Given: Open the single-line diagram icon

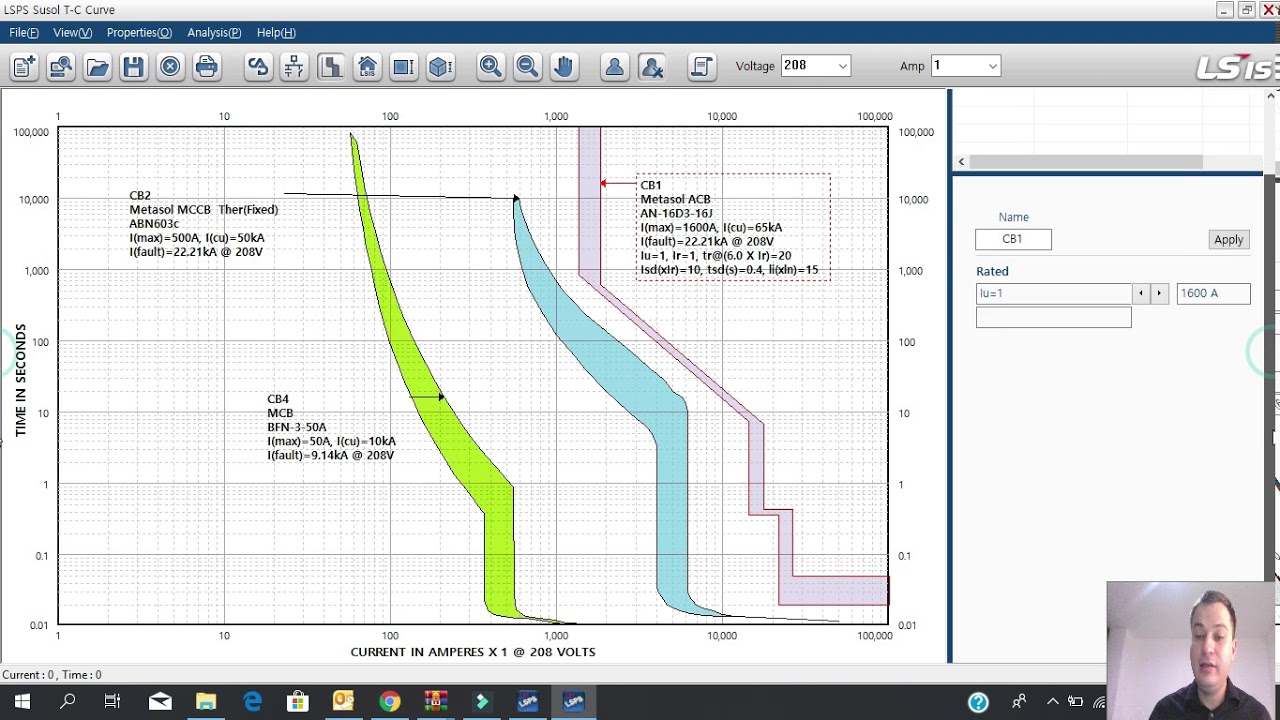Looking at the screenshot, I should coord(294,67).
